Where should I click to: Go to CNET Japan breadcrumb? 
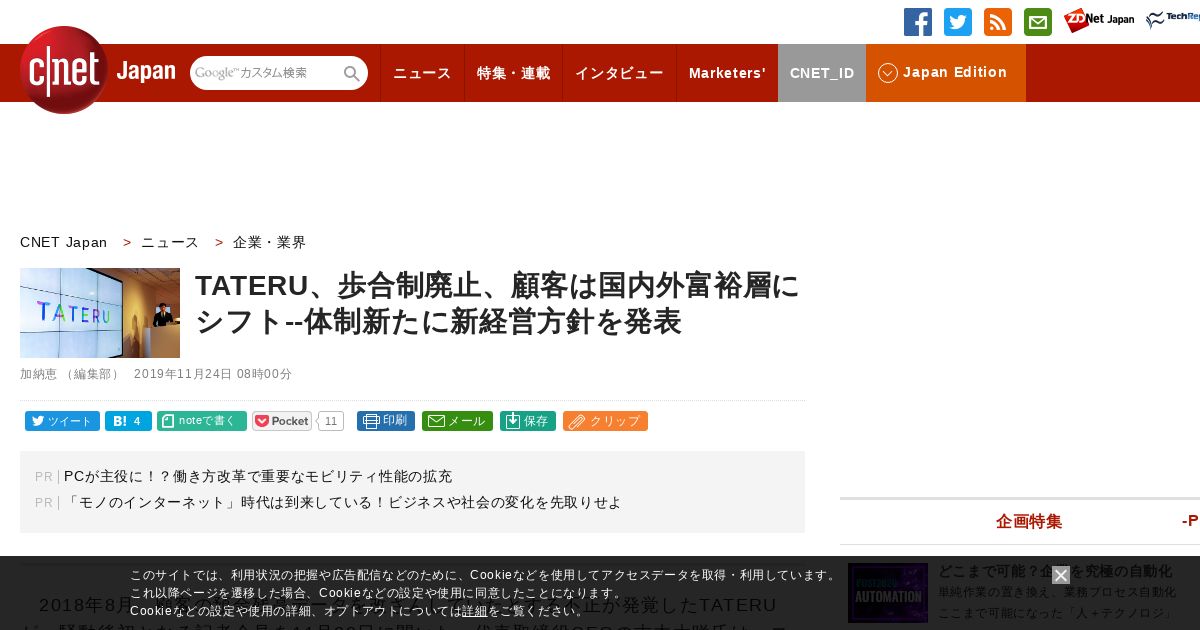[64, 242]
